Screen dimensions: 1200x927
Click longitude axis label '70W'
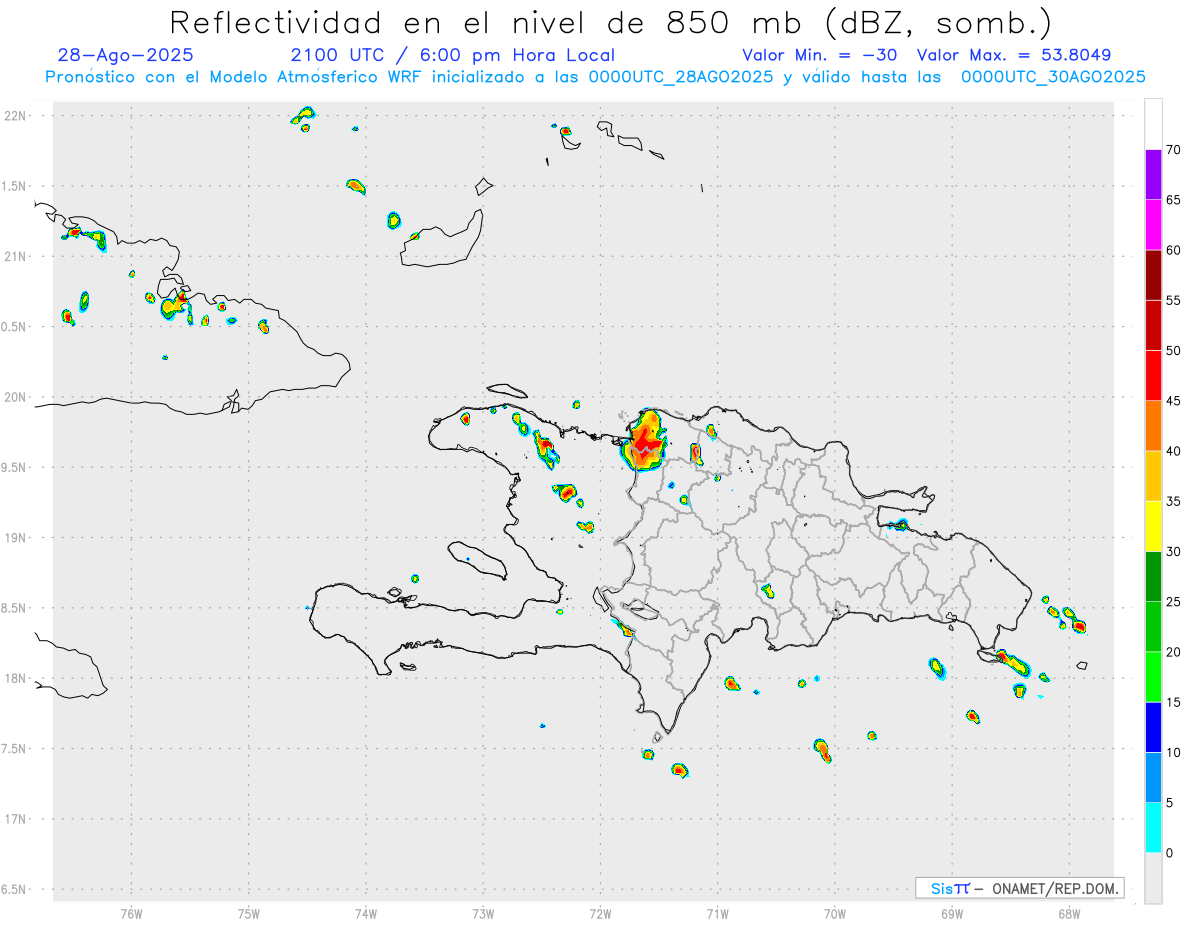835,913
